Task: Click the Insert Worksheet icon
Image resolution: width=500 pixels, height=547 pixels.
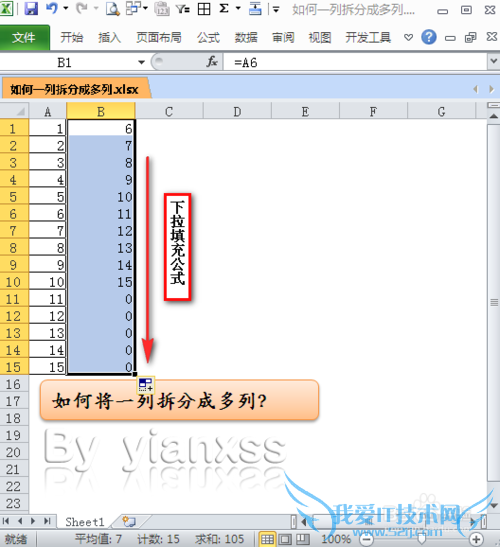Action: click(x=129, y=522)
